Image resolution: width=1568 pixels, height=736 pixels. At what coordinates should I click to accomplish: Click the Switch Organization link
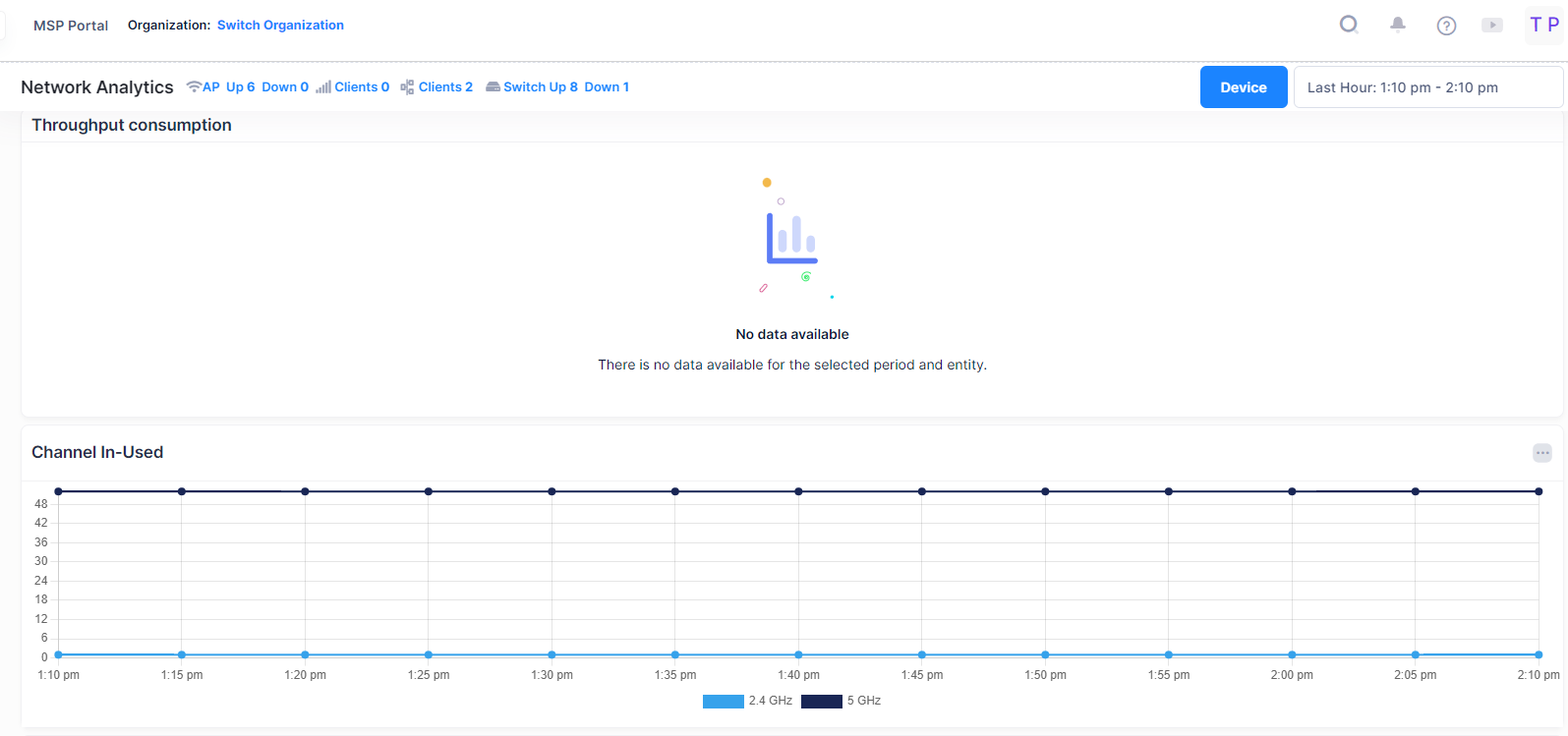(x=280, y=26)
